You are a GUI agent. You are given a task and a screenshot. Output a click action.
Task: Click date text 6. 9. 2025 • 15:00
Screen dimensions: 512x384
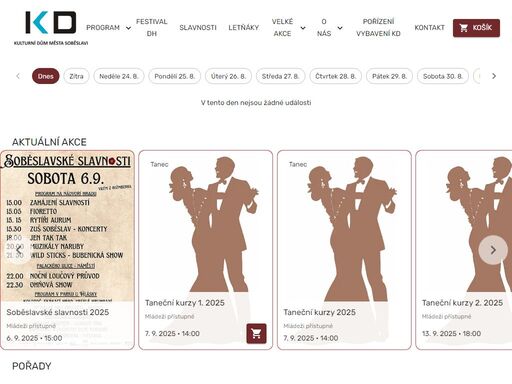click(x=34, y=338)
